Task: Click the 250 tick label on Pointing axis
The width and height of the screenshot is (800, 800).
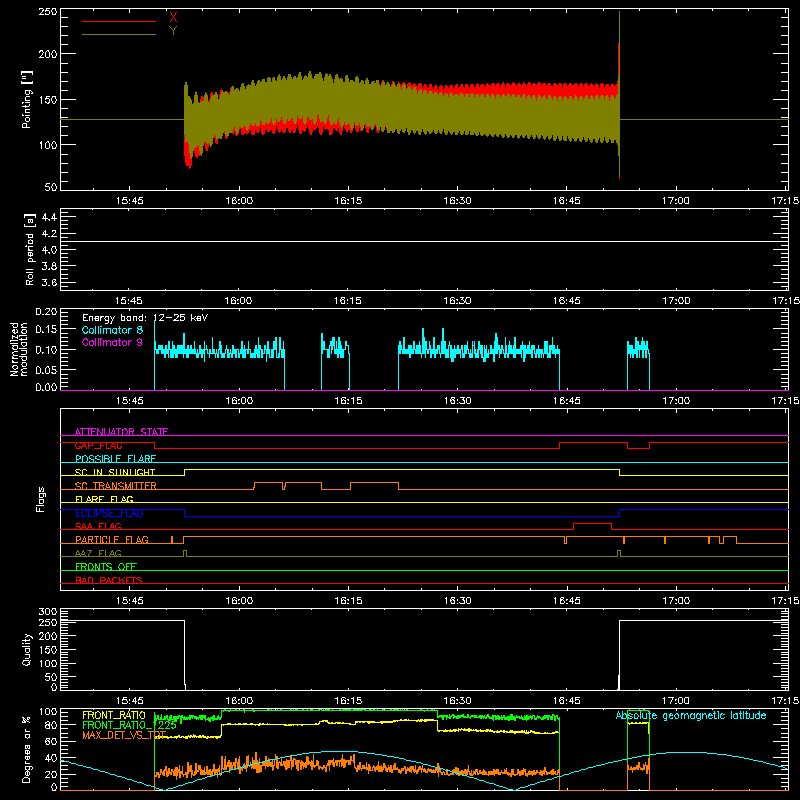Action: [48, 12]
